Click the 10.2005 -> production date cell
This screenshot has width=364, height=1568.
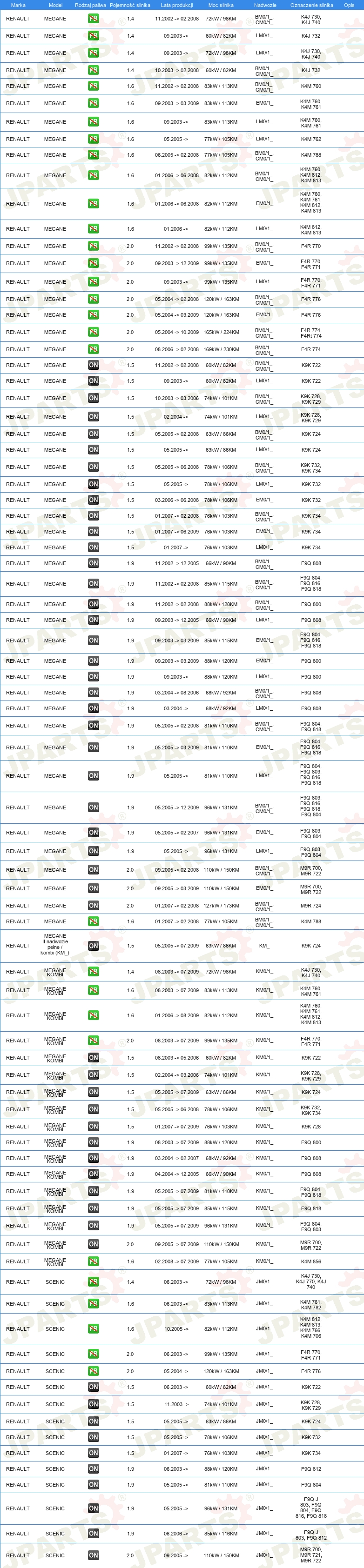[176, 1329]
